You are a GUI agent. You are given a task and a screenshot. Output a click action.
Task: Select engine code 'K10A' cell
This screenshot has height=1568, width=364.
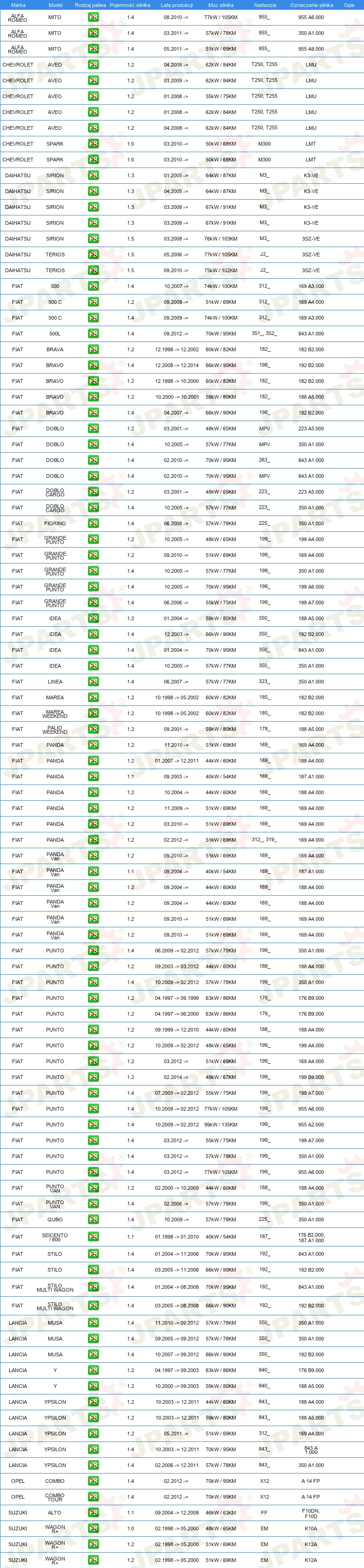tap(311, 1528)
